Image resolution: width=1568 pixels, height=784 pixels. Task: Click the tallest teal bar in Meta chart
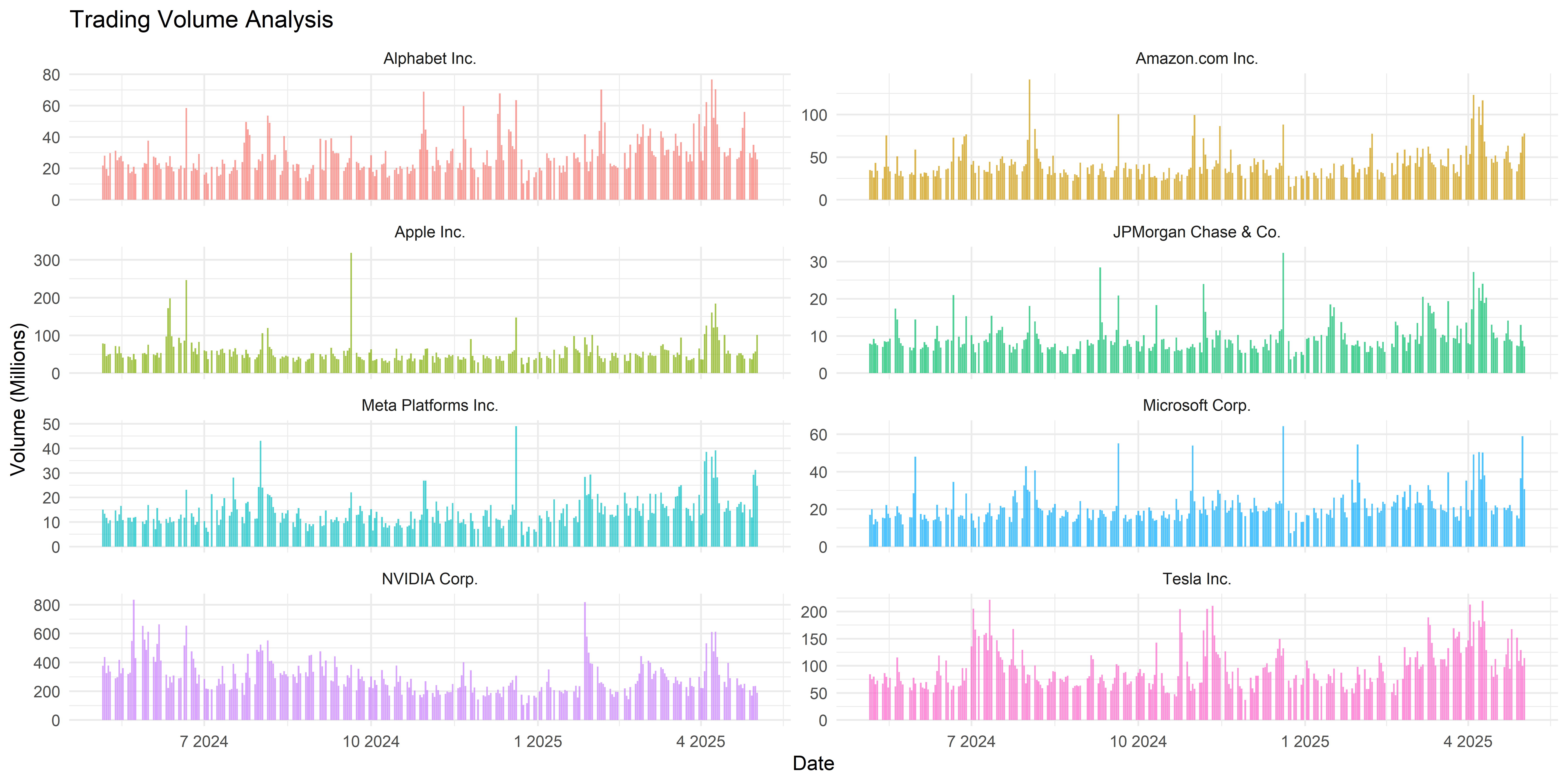pyautogui.click(x=516, y=486)
